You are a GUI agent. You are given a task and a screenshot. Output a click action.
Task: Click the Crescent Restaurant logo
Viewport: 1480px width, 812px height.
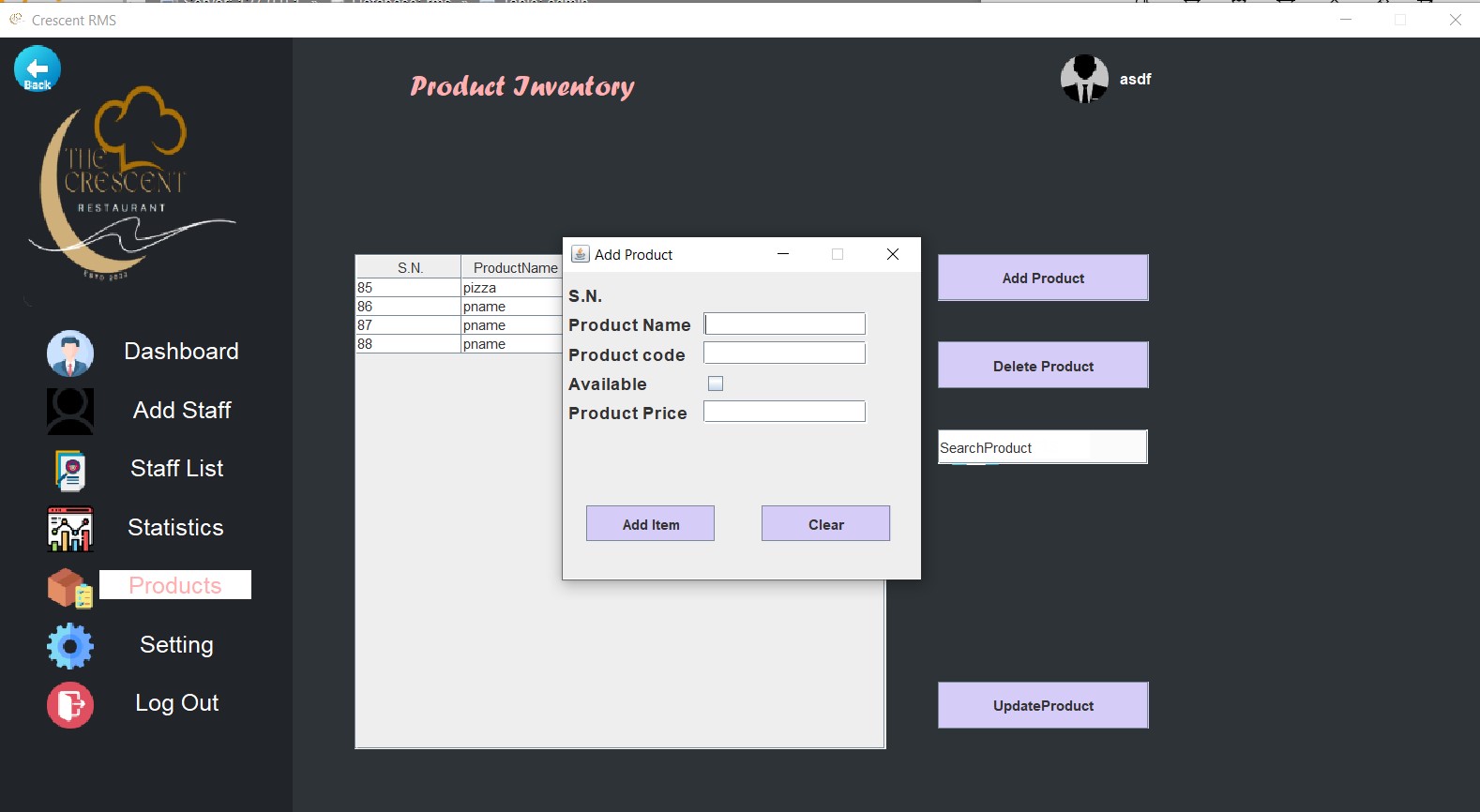pyautogui.click(x=131, y=184)
